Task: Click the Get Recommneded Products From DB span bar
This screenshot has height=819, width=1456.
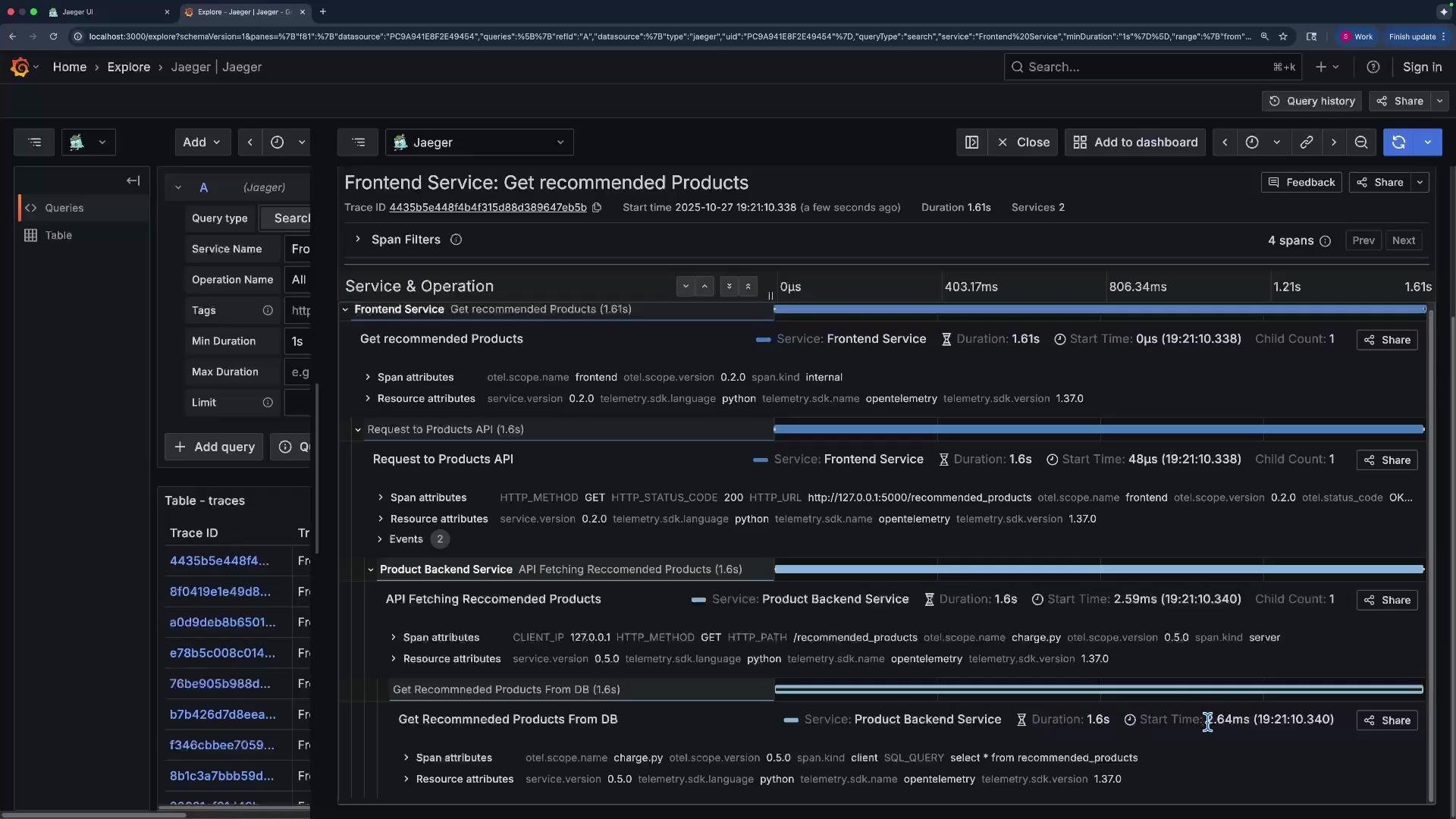Action: click(x=1099, y=690)
